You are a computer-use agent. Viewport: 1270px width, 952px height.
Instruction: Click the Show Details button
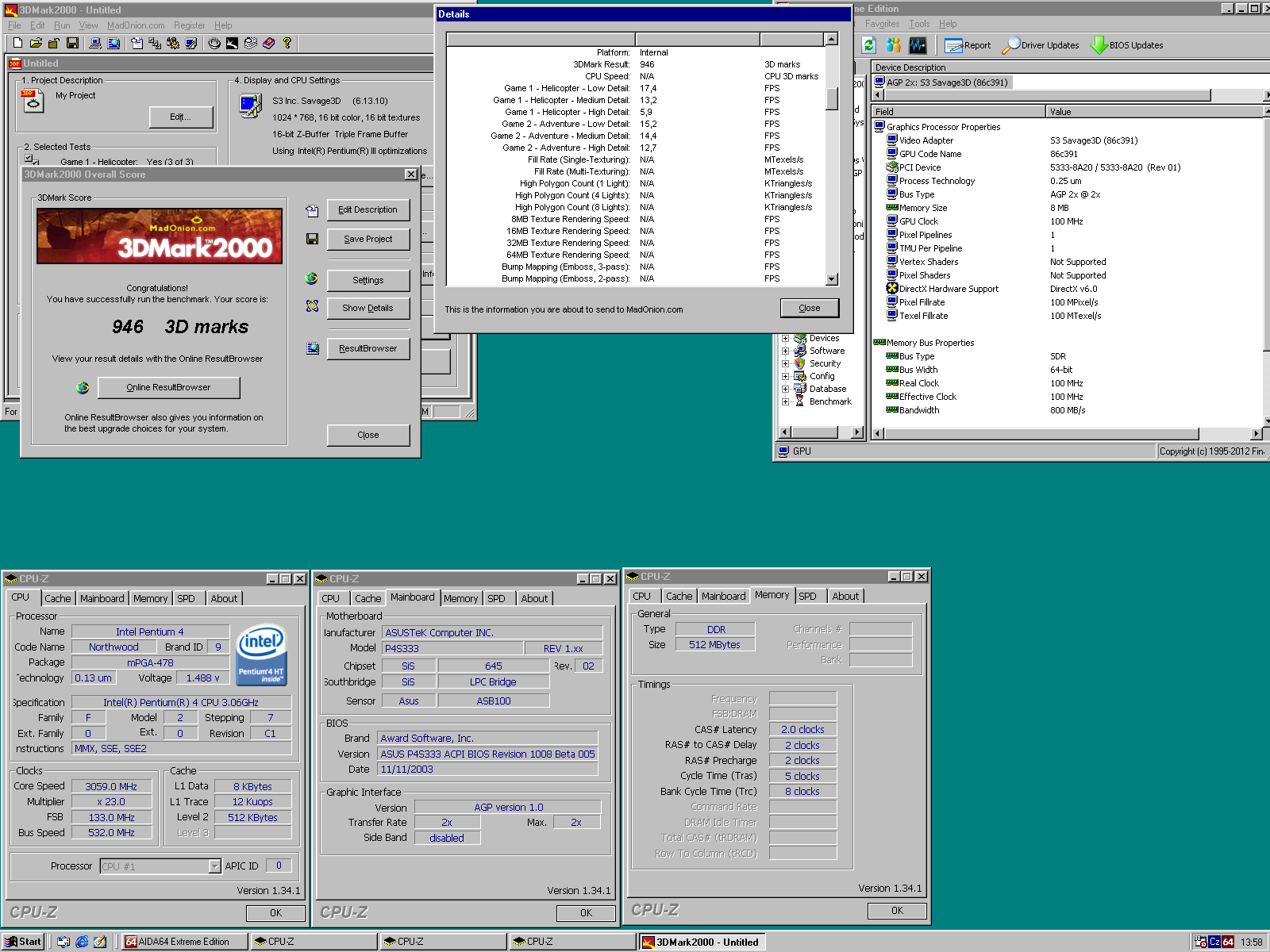point(368,308)
